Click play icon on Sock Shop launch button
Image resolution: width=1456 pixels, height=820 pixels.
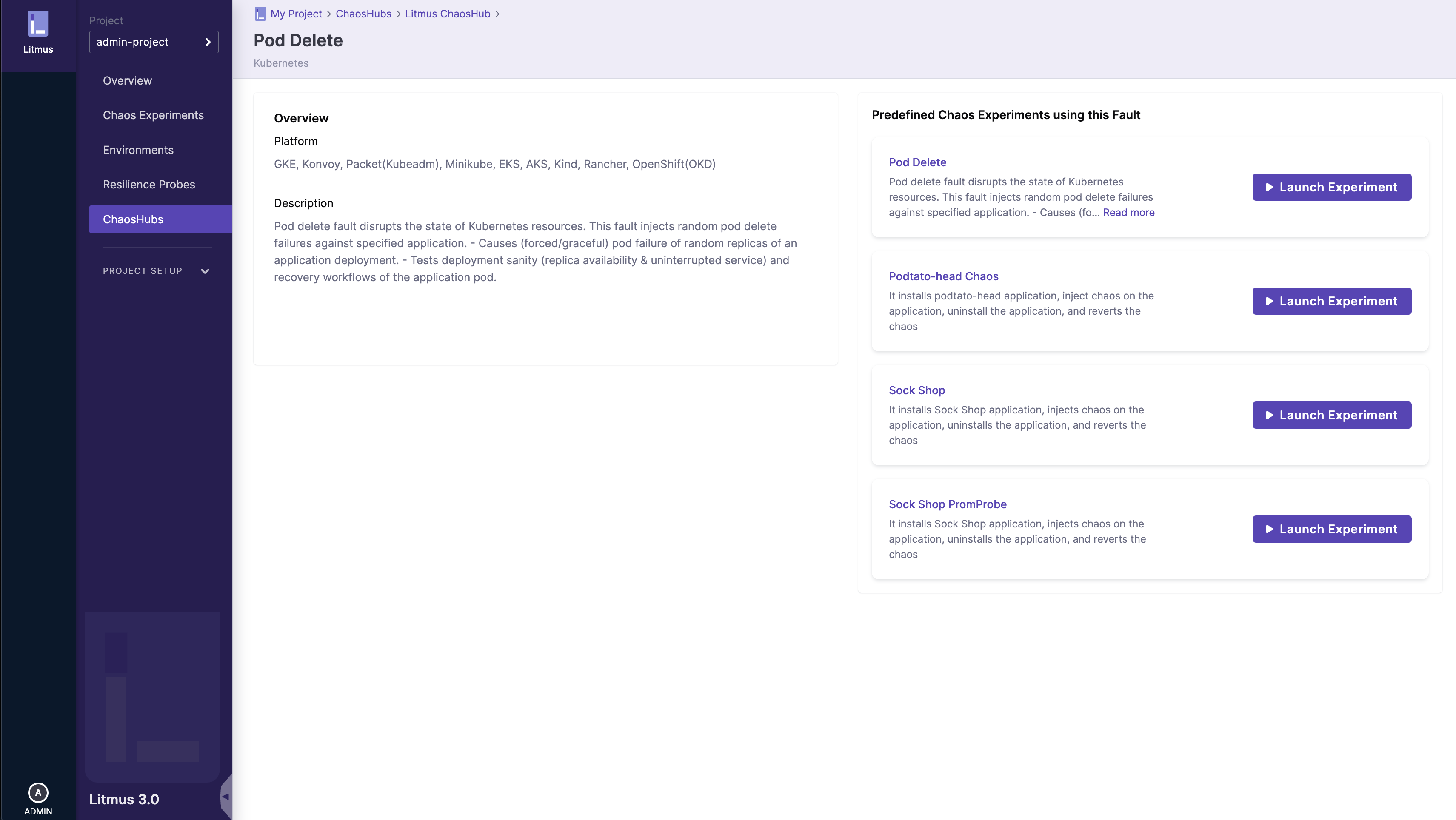point(1269,416)
